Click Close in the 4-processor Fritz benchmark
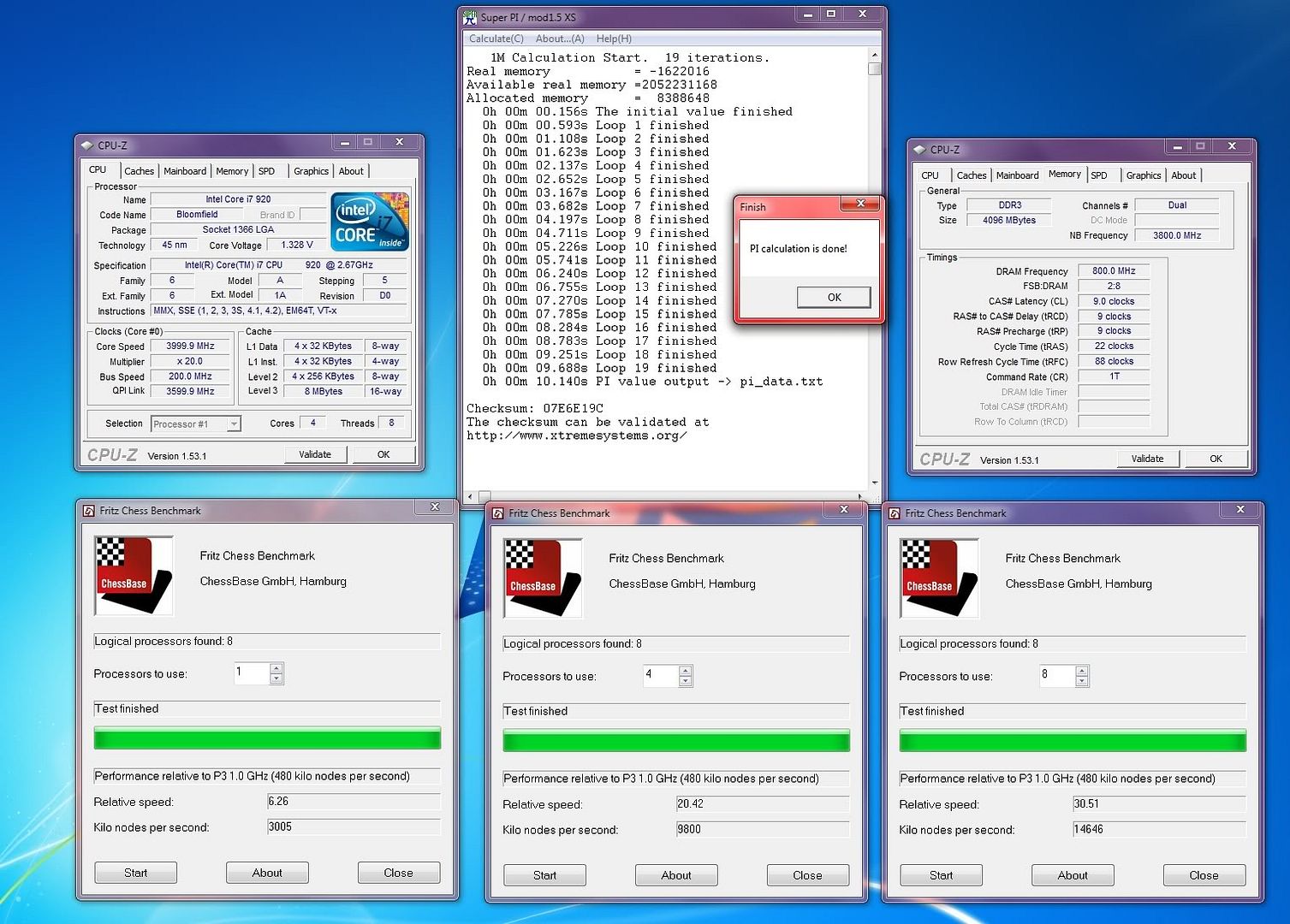1290x924 pixels. point(808,875)
